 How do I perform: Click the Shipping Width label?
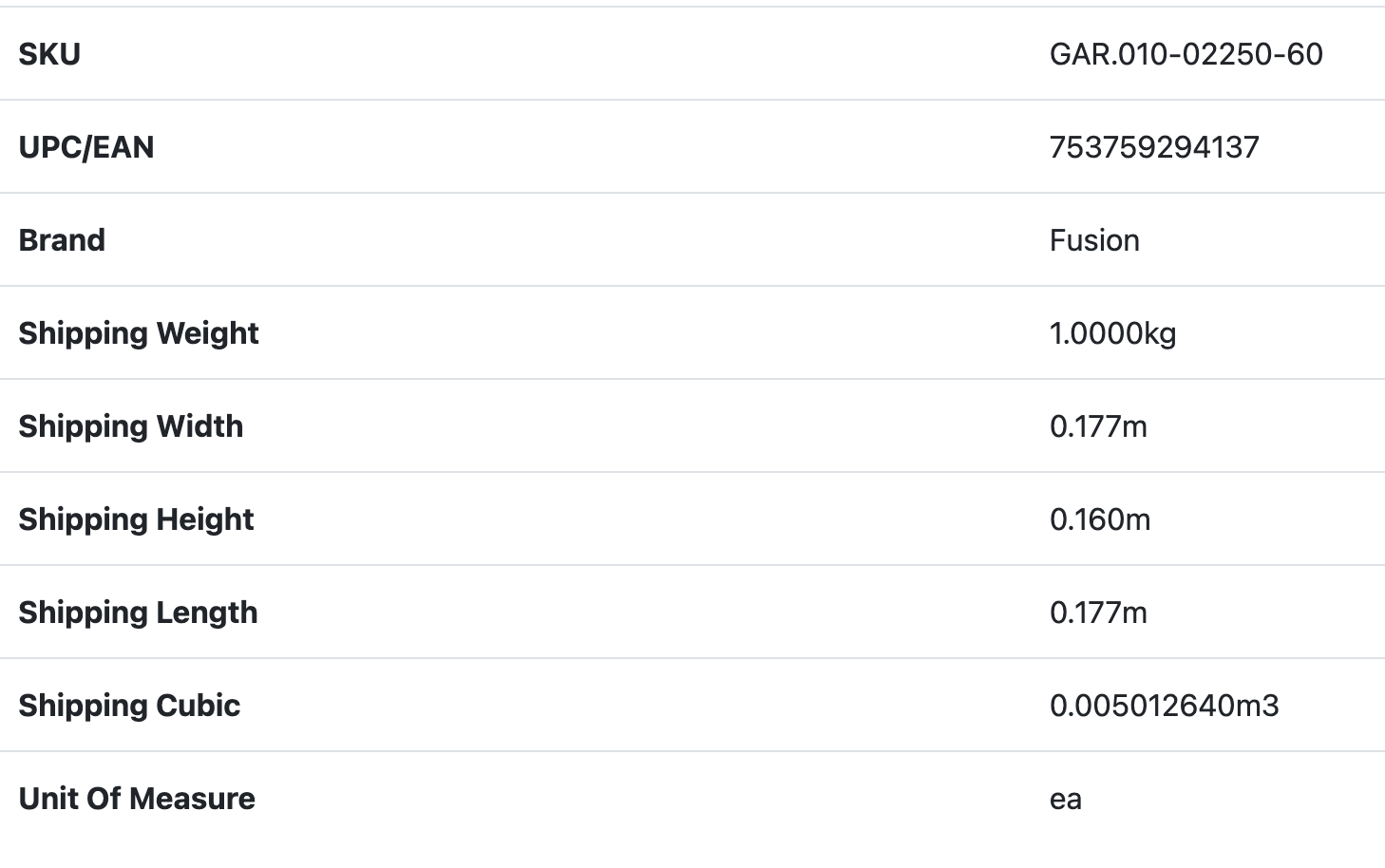(131, 426)
